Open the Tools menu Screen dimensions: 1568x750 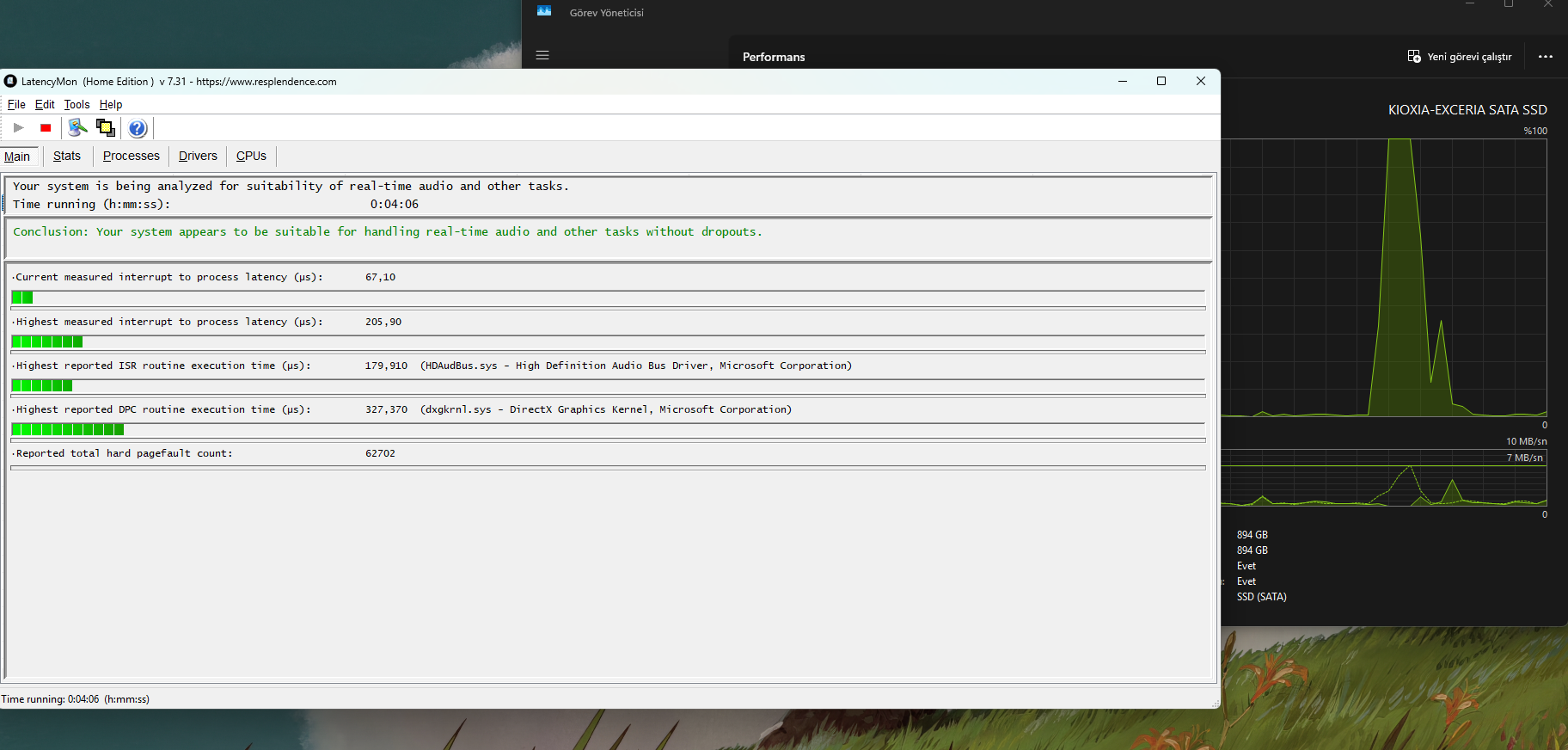tap(77, 104)
